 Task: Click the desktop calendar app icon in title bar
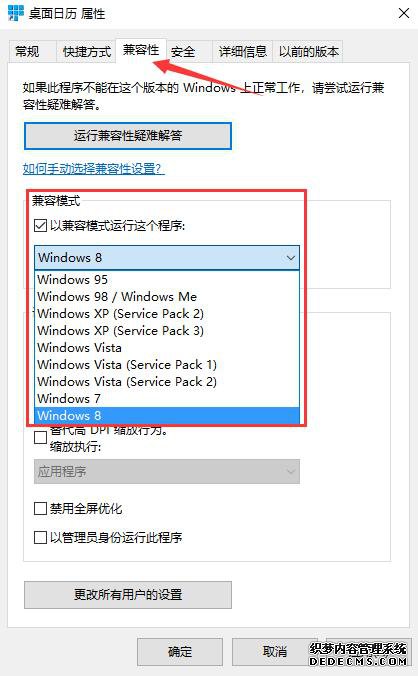16,13
